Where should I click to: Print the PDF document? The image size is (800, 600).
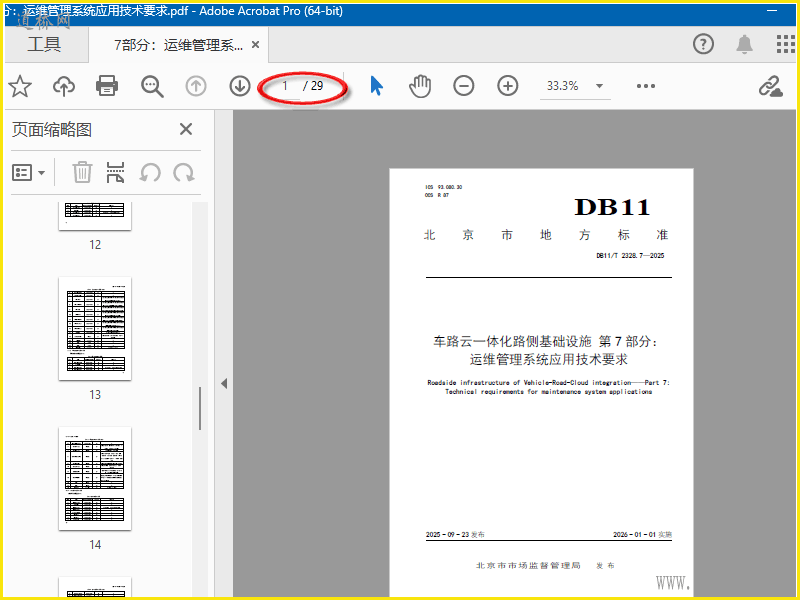pyautogui.click(x=107, y=86)
